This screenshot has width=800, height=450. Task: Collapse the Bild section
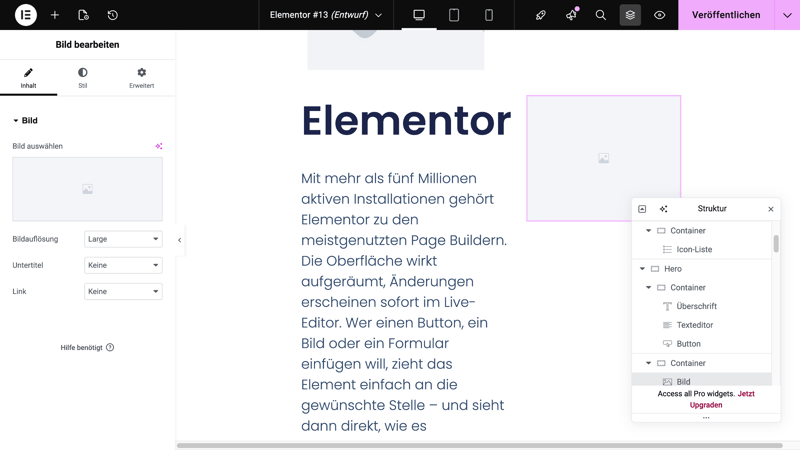(x=25, y=120)
